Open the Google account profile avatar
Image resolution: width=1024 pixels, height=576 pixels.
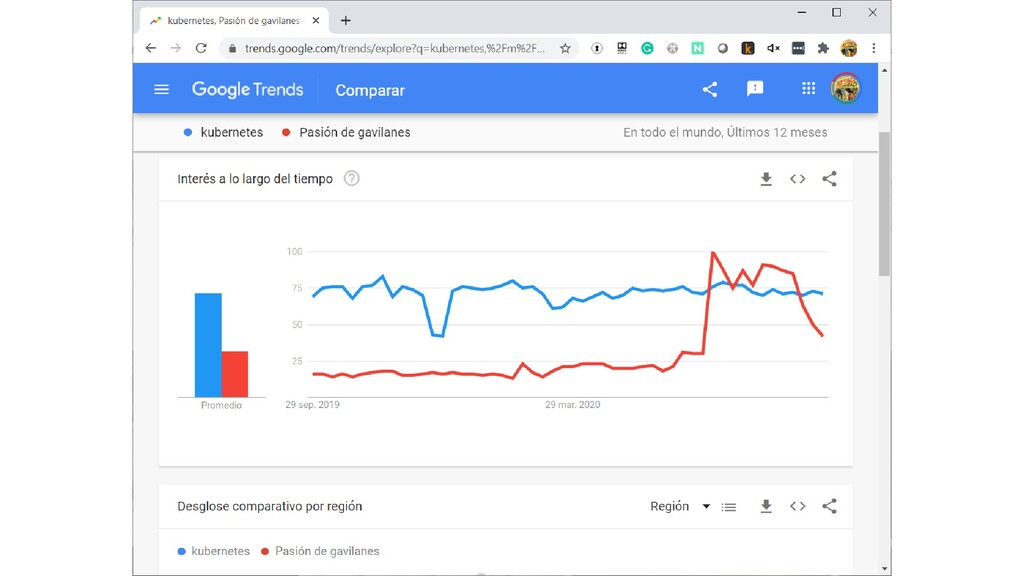845,90
